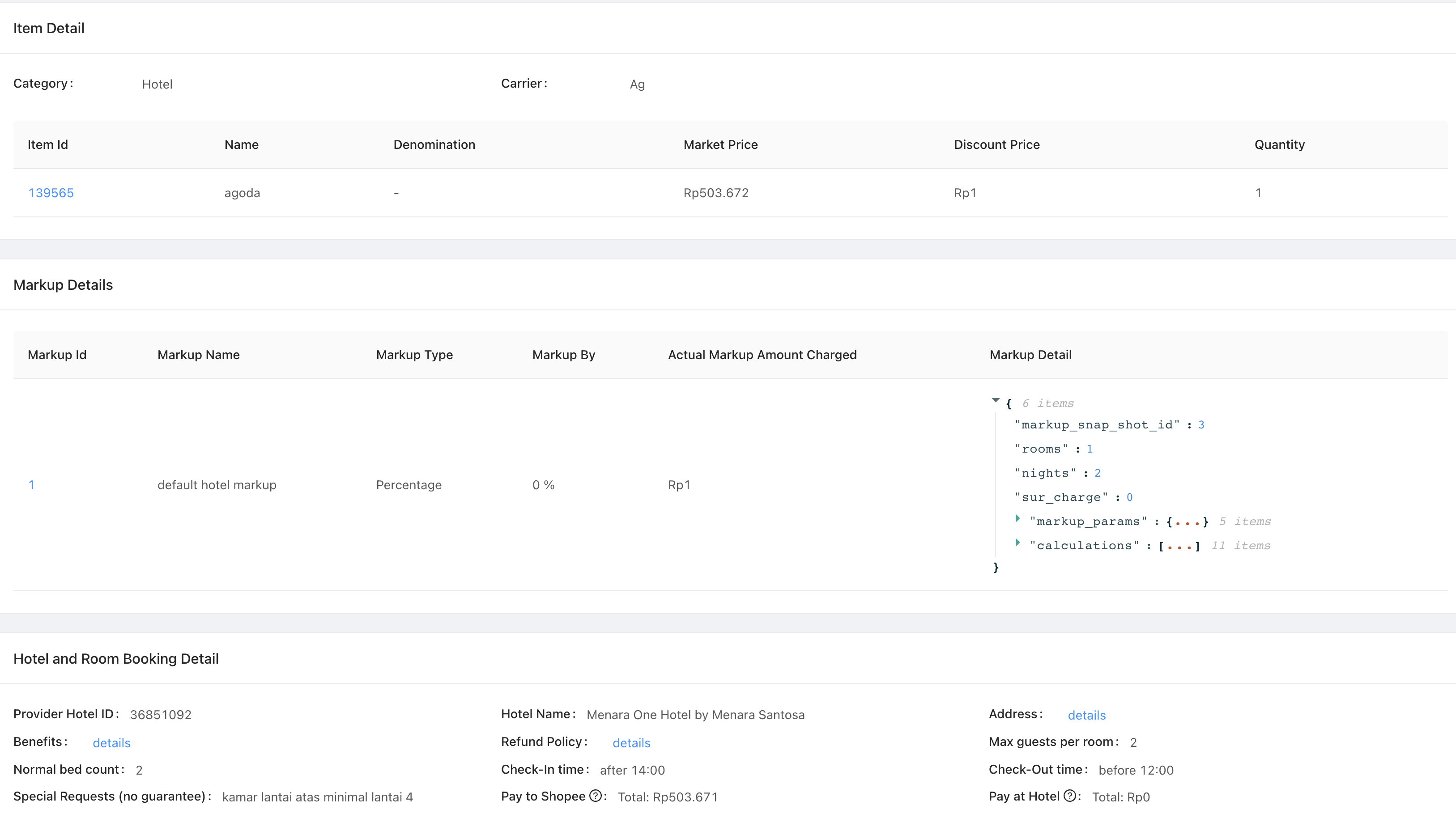
Task: Click the markup_snap_shot_id value 3
Action: (1201, 425)
